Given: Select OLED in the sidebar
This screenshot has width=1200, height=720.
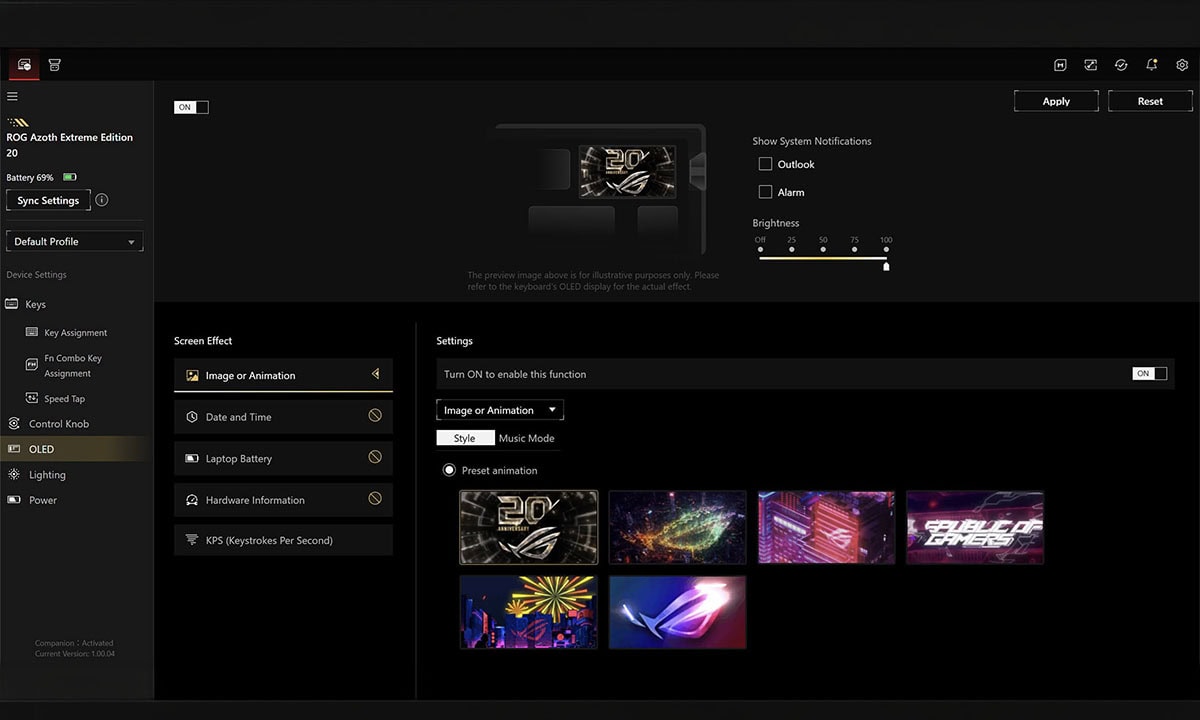Looking at the screenshot, I should click(76, 449).
